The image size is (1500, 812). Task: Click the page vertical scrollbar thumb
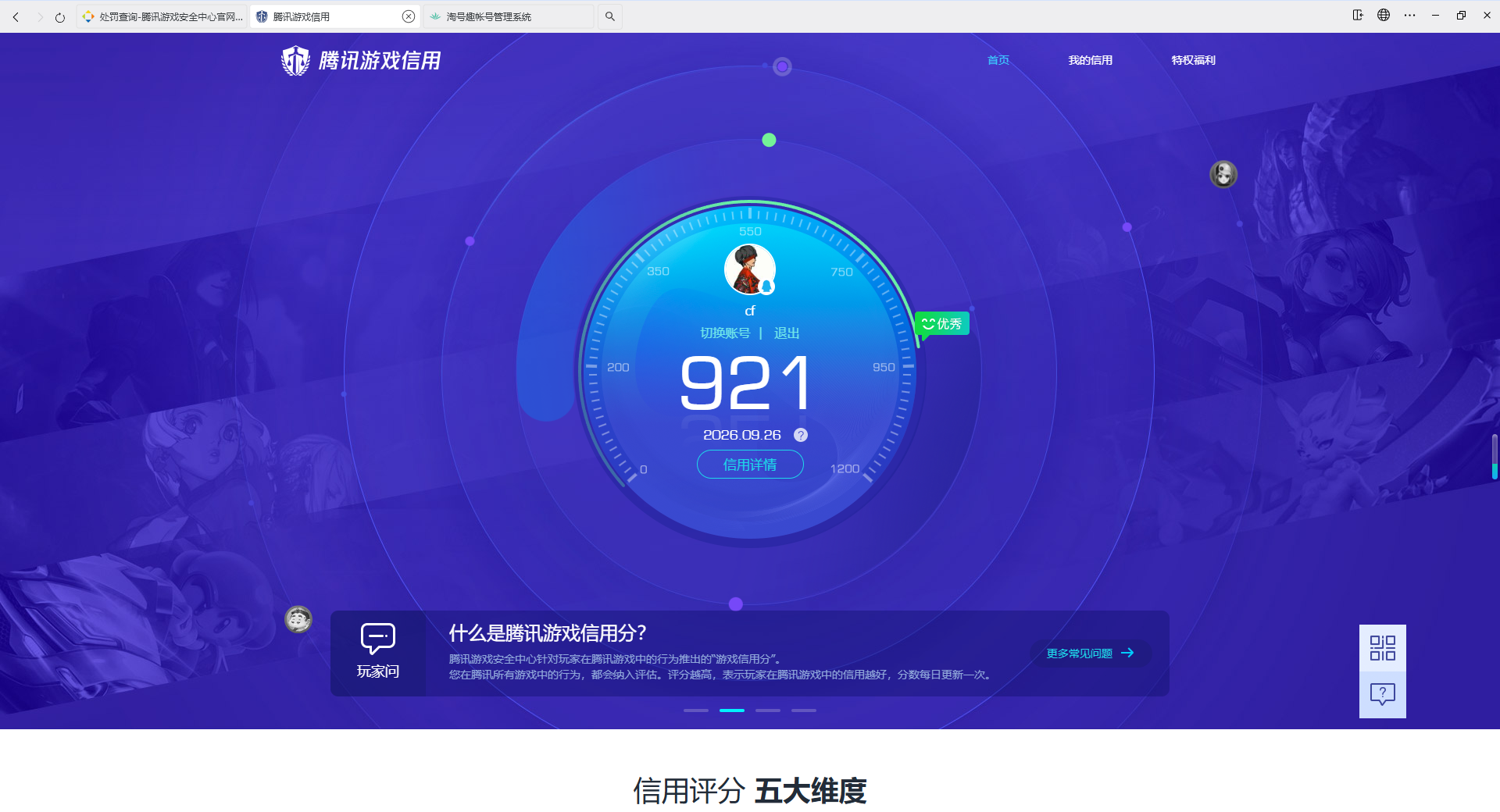[1495, 457]
